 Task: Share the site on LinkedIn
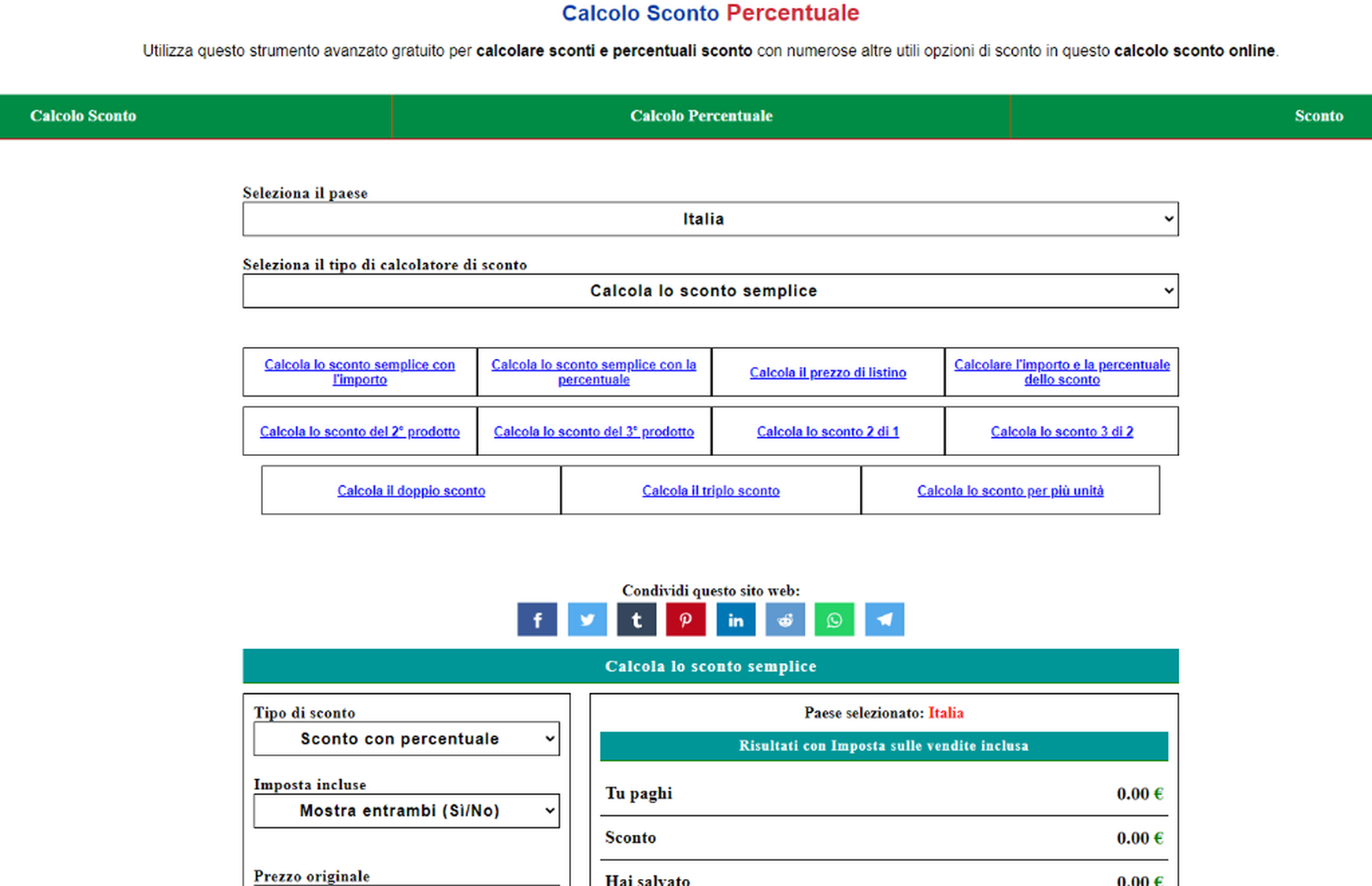point(736,620)
